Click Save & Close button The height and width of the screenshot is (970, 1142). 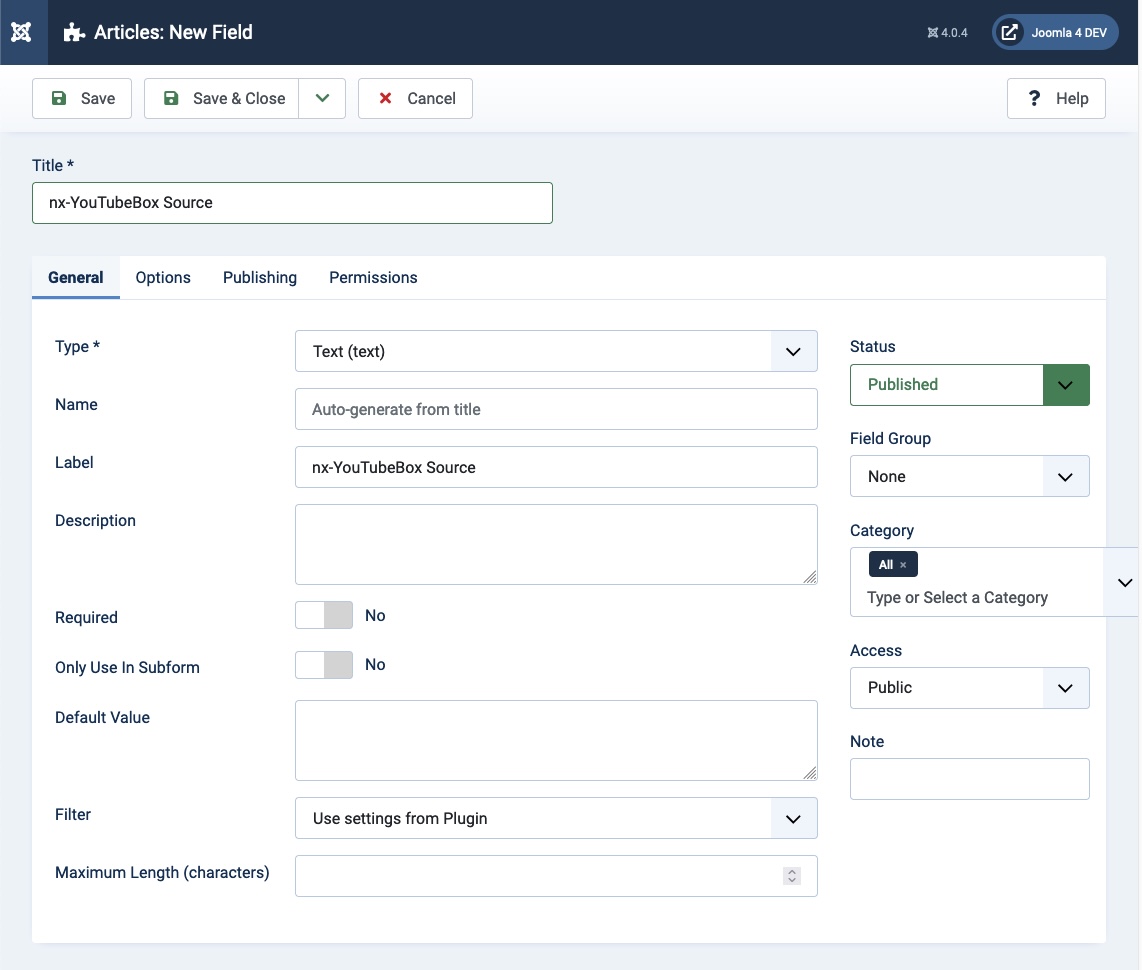(222, 98)
